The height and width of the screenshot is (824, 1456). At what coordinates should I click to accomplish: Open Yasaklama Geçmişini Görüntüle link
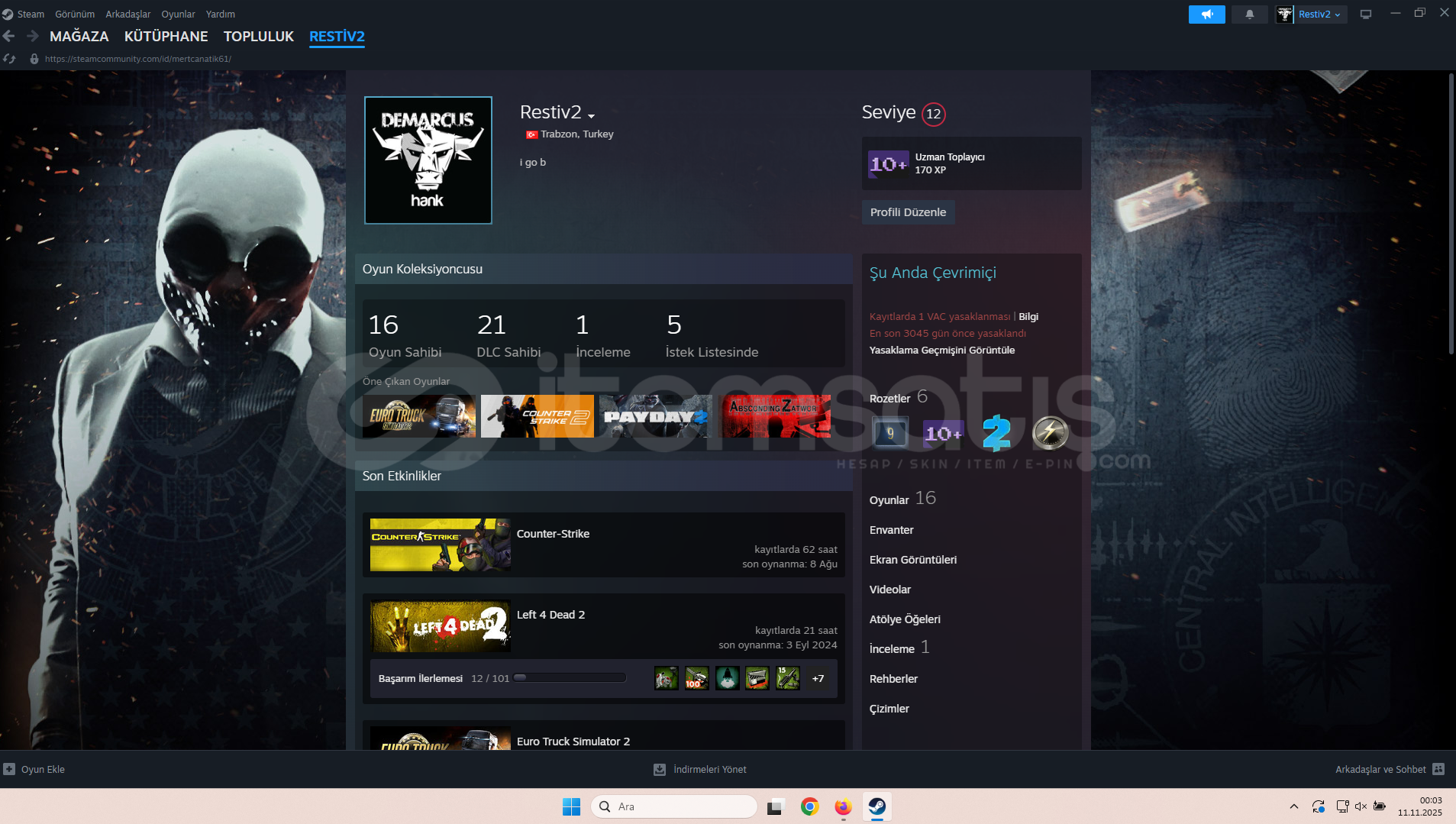tap(942, 350)
